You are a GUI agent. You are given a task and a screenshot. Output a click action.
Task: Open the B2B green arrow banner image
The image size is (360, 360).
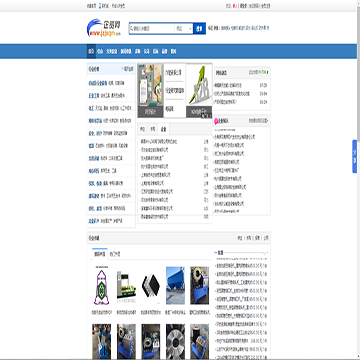199,90
